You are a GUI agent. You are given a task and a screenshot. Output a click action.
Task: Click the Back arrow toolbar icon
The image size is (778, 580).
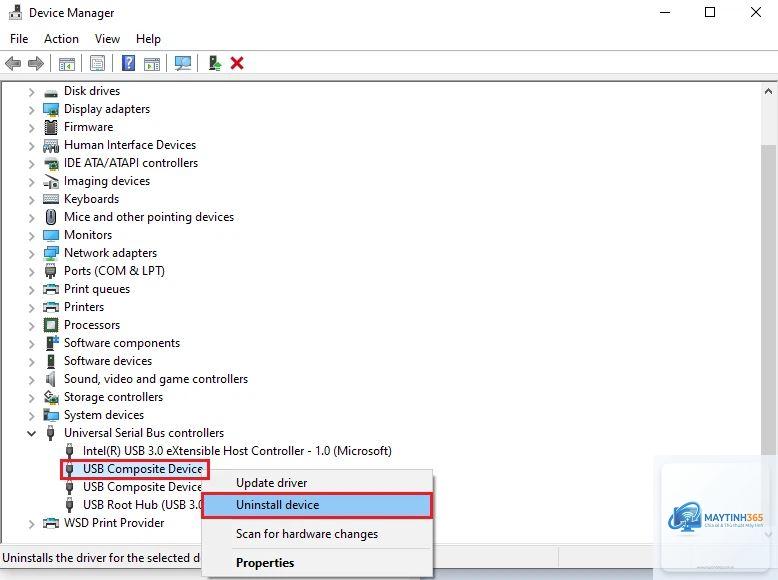pyautogui.click(x=13, y=64)
